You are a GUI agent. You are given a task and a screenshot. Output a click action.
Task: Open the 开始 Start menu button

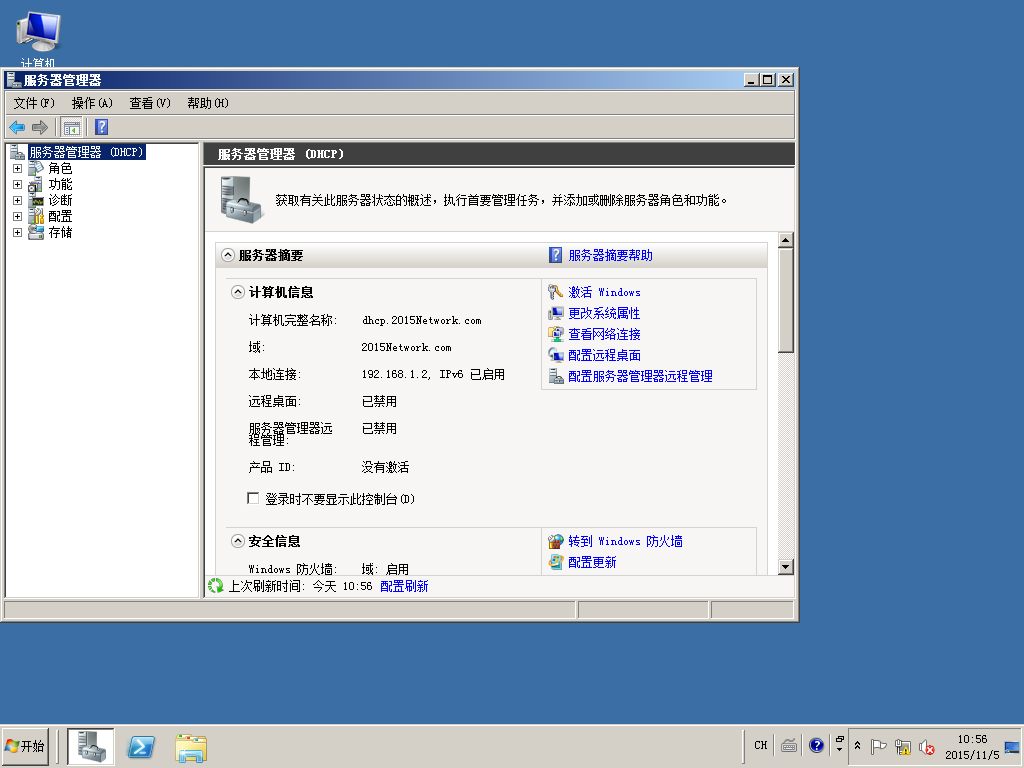click(x=25, y=746)
